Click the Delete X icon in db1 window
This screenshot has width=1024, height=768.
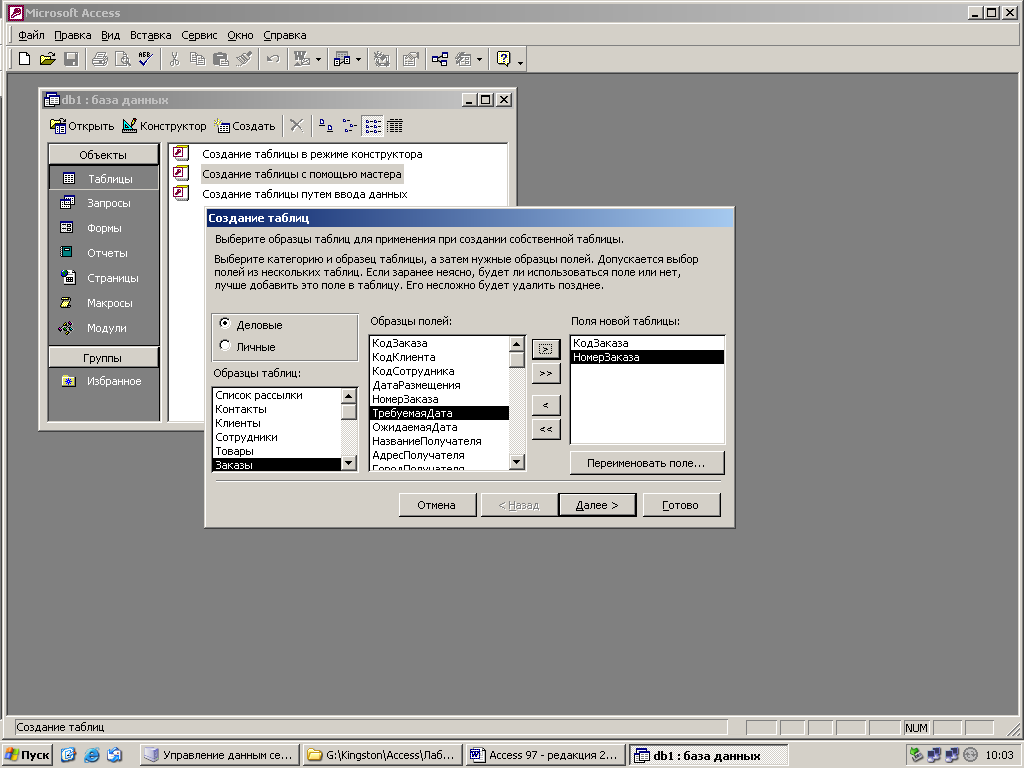coord(296,125)
